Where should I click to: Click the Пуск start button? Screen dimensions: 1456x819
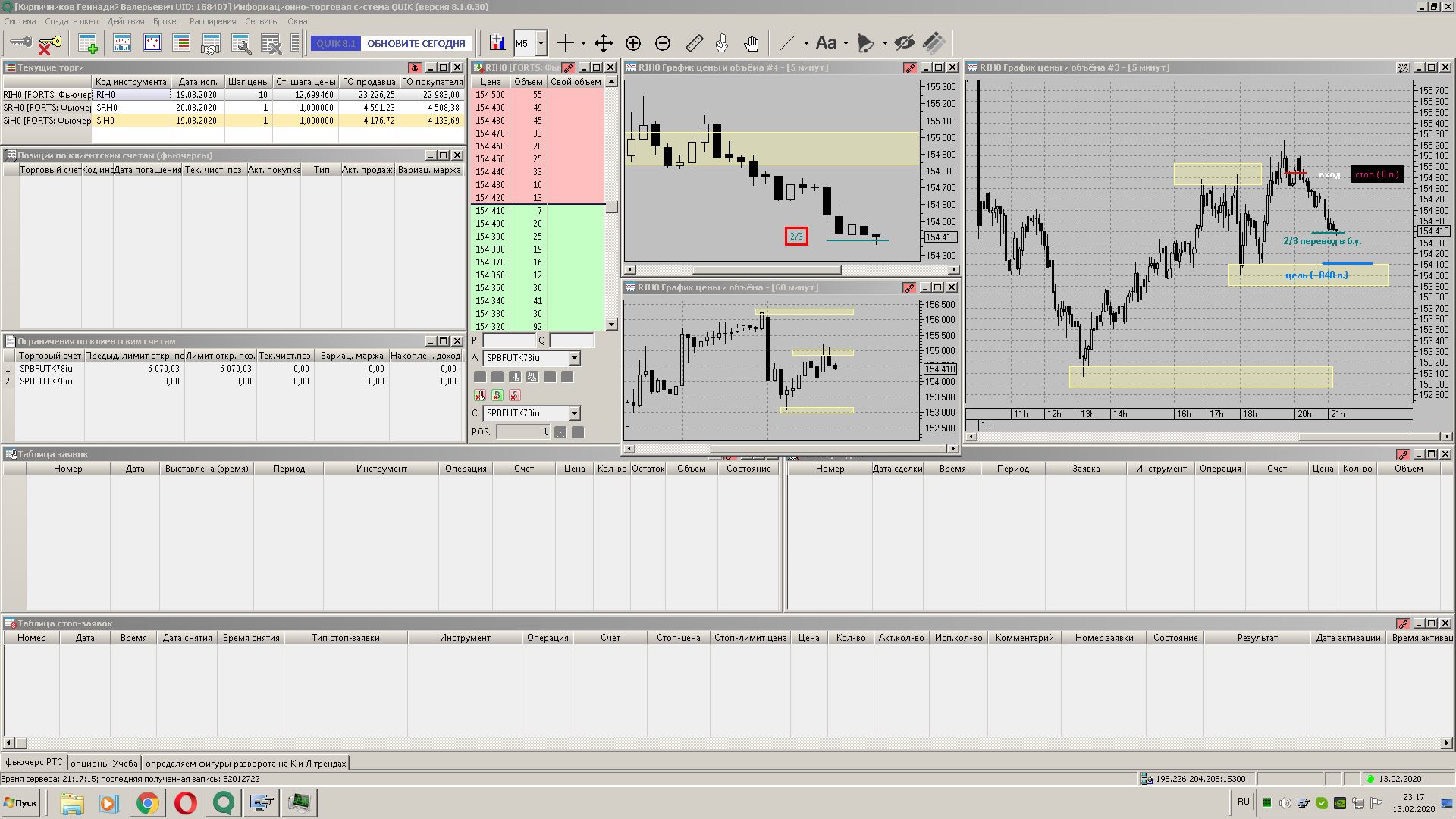(x=20, y=803)
